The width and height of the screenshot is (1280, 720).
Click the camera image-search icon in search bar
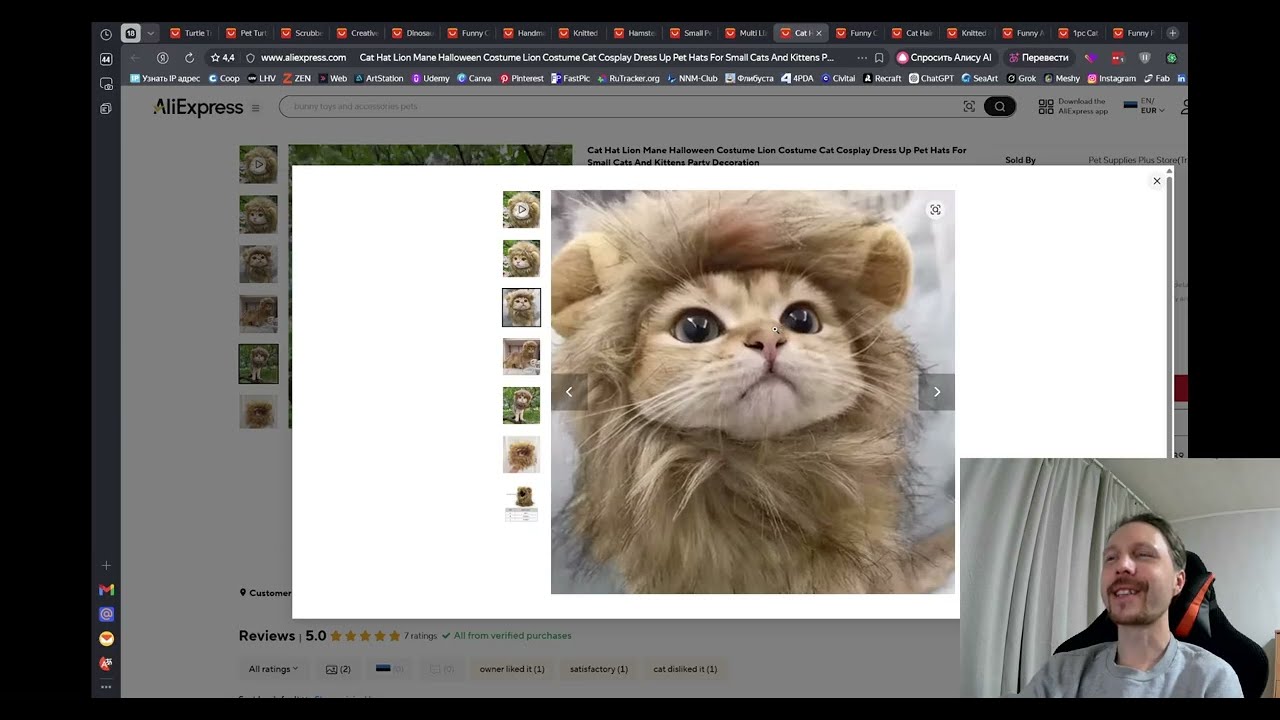(969, 106)
